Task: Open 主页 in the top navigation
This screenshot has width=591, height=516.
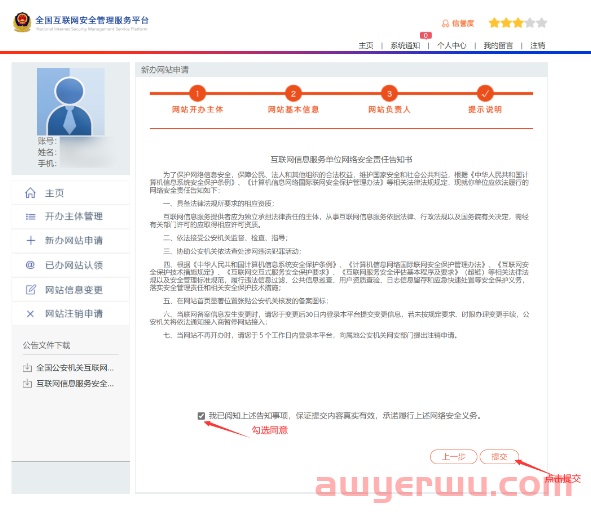Action: (366, 46)
